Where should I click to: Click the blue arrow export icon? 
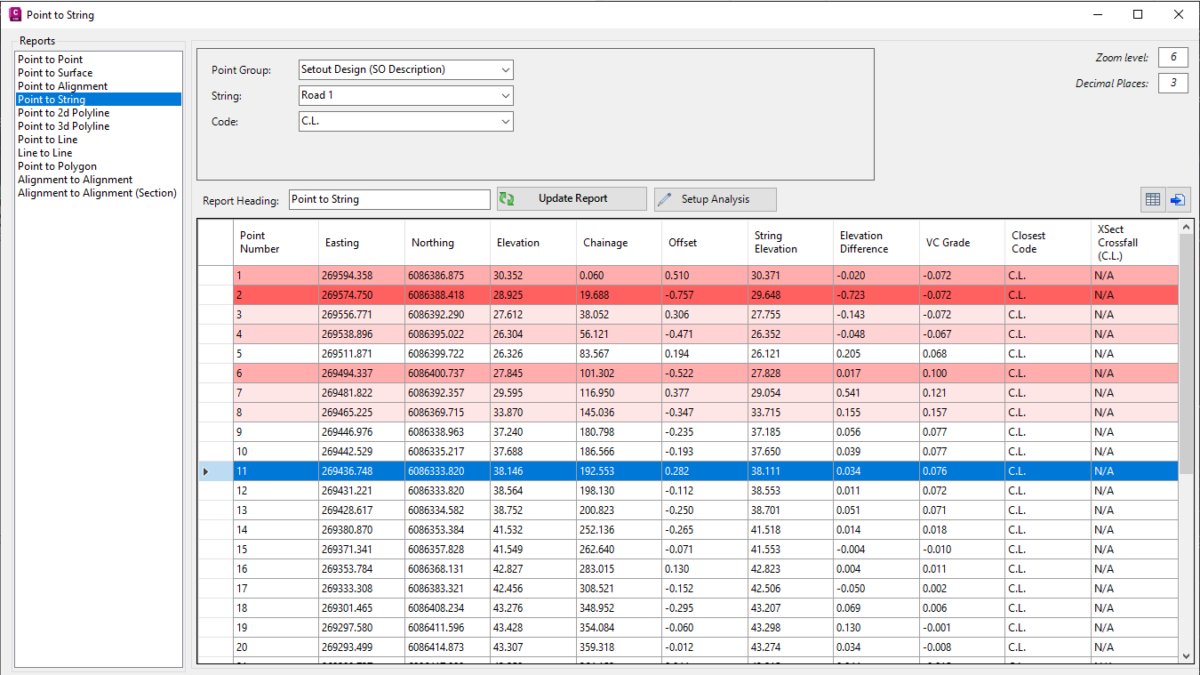click(x=1178, y=200)
